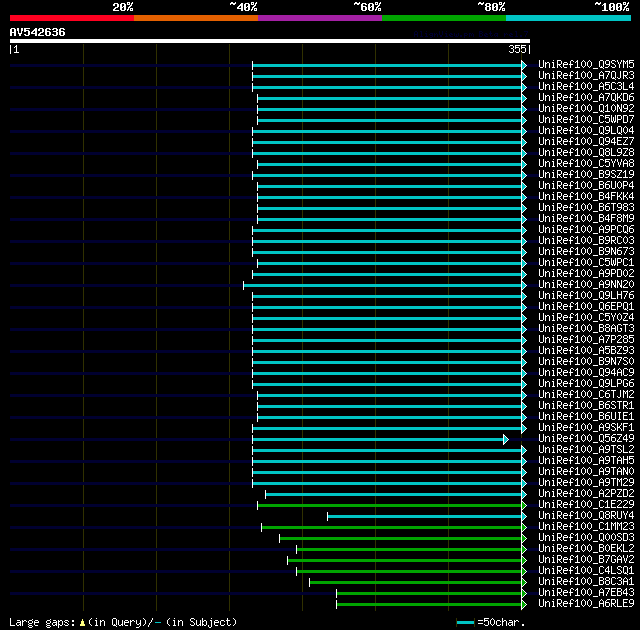640x630 pixels.
Task: Open the UniRef100_C5WPD7 entry
Action: (x=586, y=120)
